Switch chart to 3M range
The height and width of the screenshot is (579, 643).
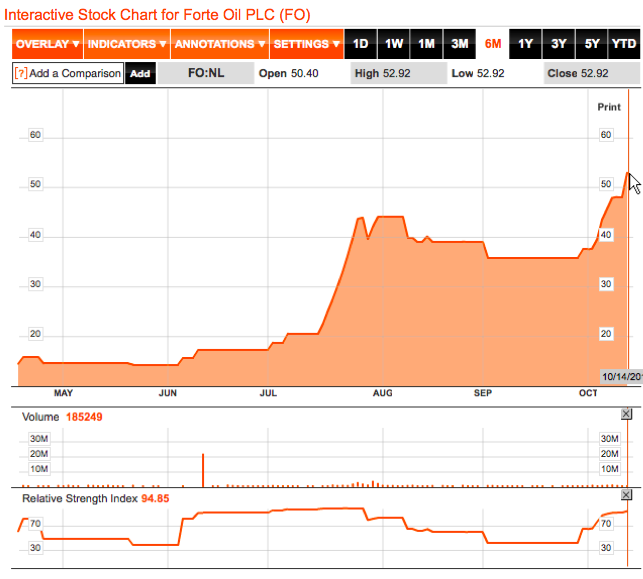[x=460, y=44]
